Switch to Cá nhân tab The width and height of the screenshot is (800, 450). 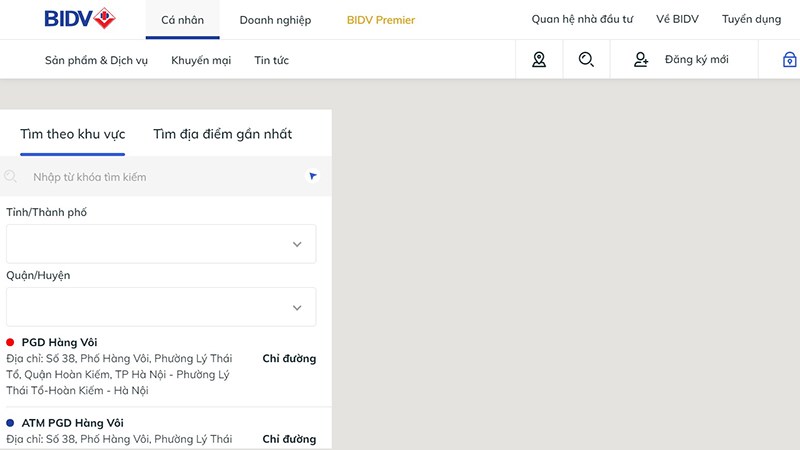[183, 20]
